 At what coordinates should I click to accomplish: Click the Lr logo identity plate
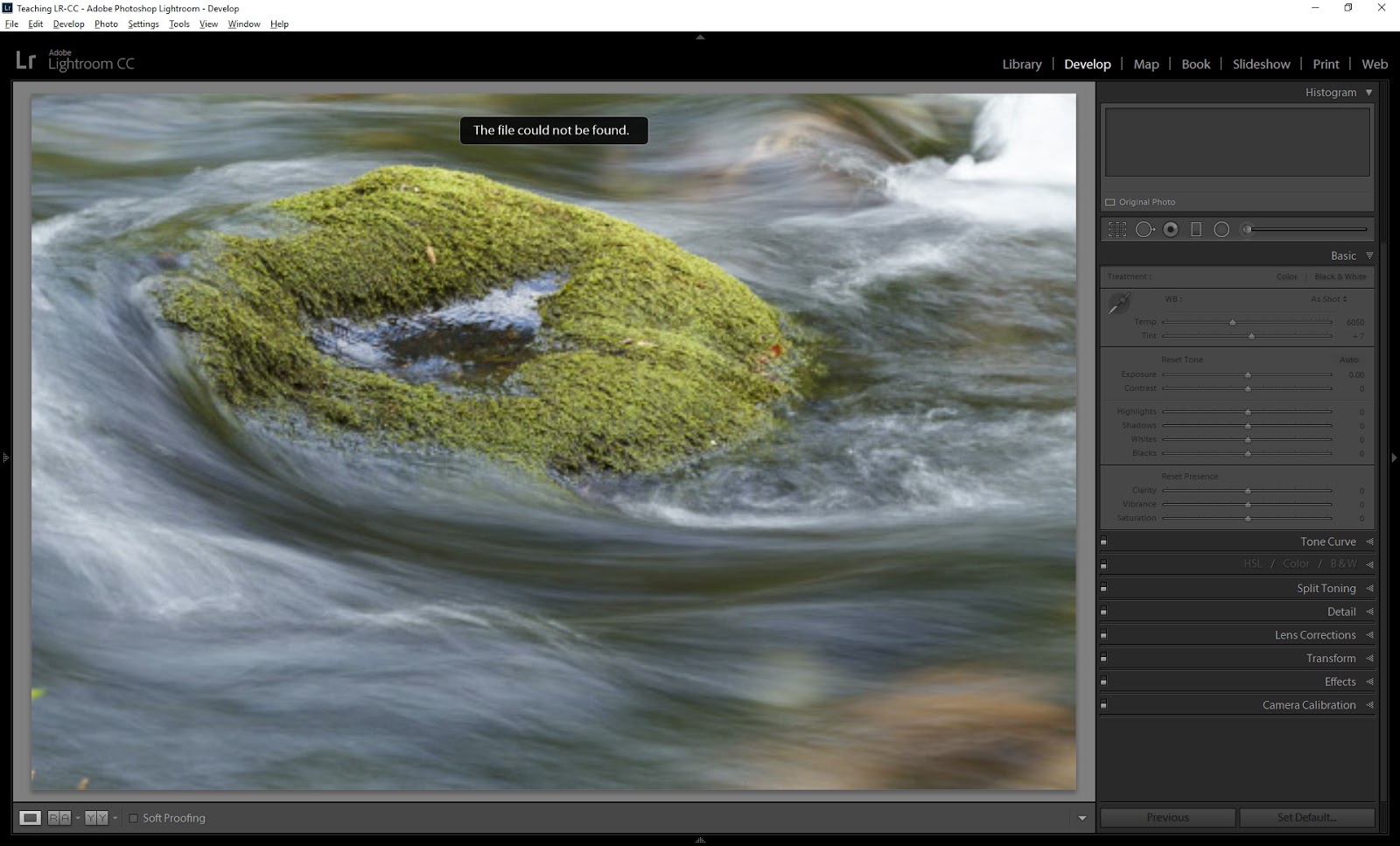point(26,60)
